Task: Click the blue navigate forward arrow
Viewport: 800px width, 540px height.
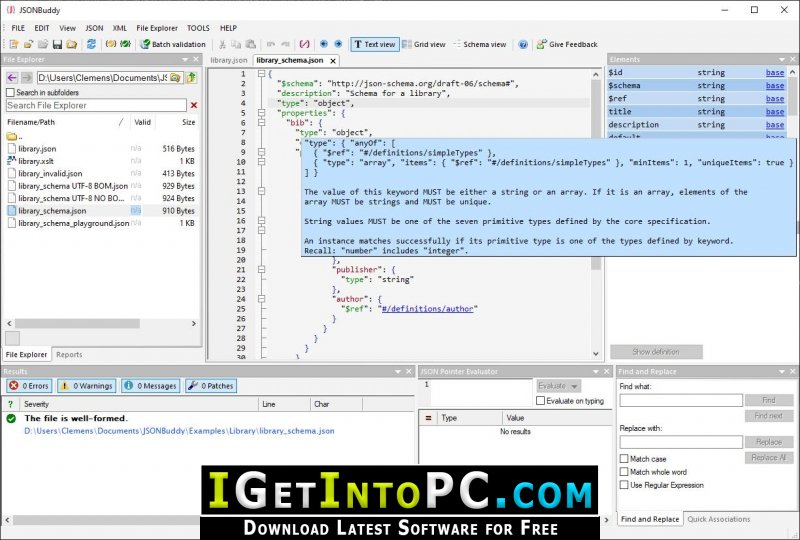Action: tap(338, 44)
